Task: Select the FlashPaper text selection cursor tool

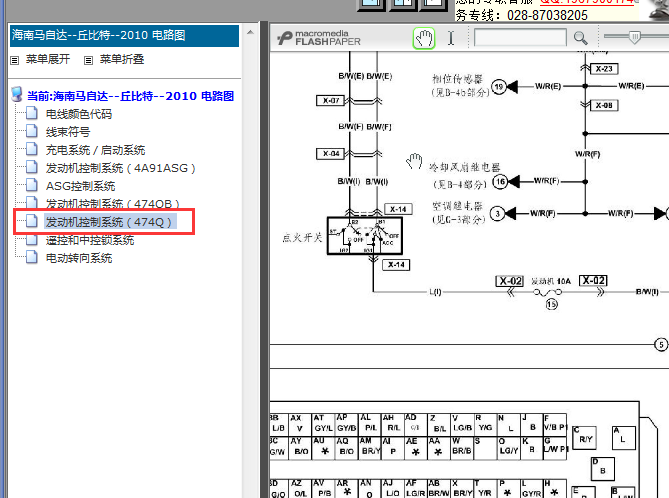Action: (451, 38)
